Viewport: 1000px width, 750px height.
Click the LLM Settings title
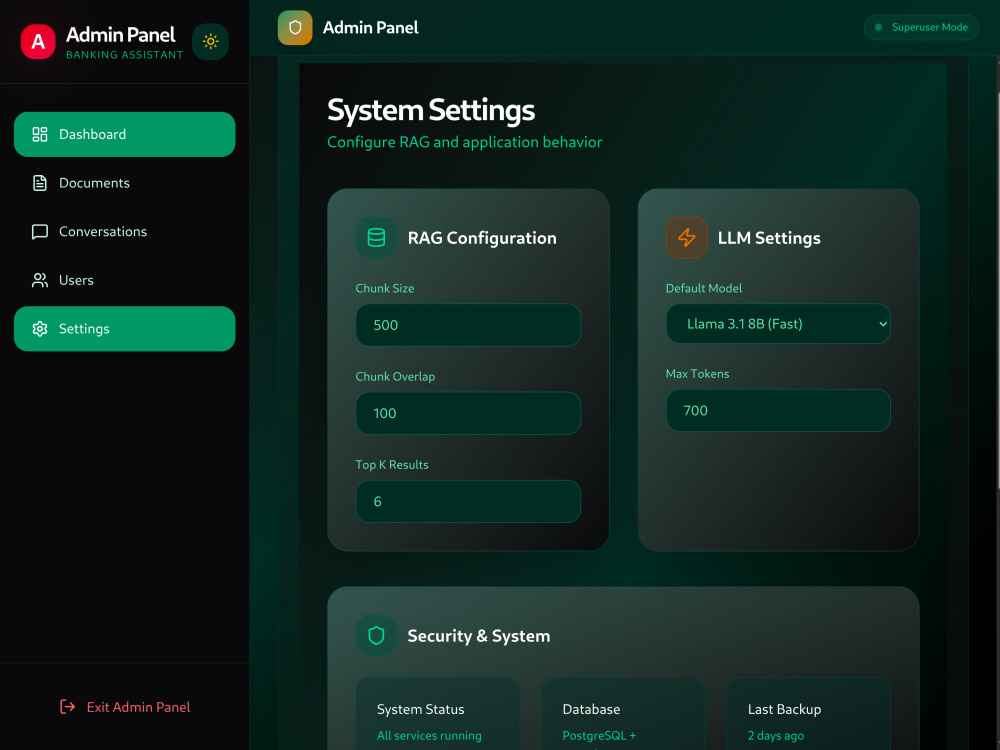[x=769, y=238]
